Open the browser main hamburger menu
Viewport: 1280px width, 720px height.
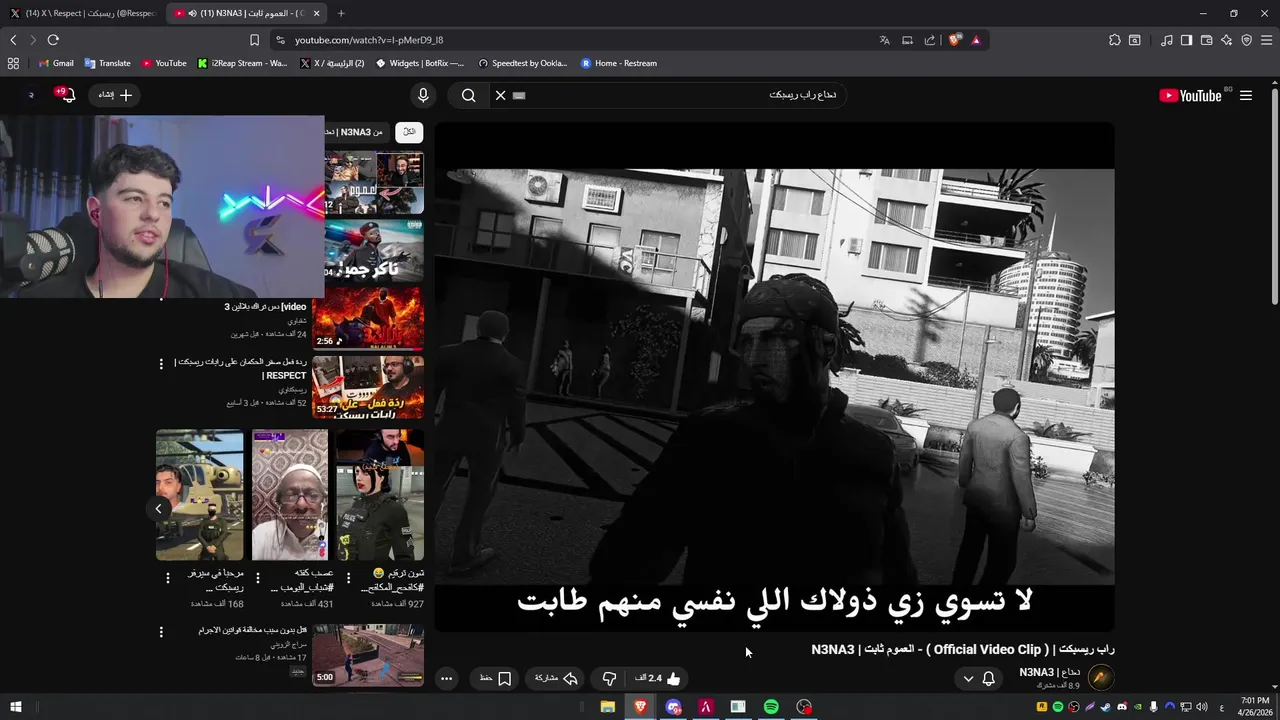point(1266,40)
